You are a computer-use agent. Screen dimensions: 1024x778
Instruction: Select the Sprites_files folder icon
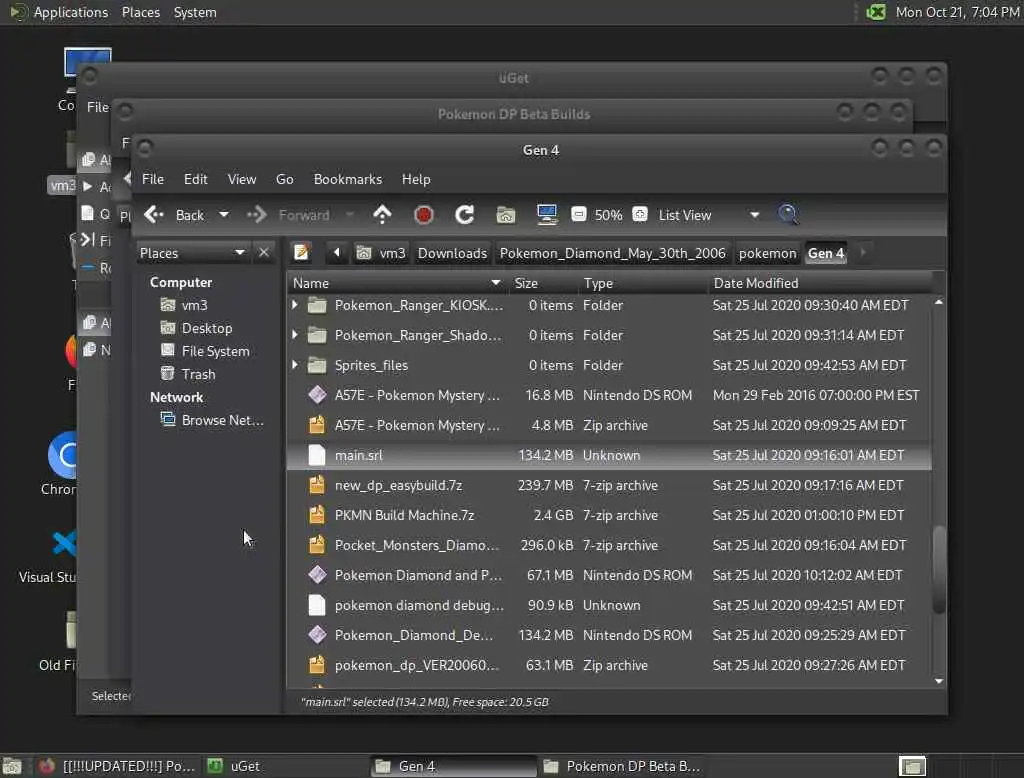coord(317,365)
